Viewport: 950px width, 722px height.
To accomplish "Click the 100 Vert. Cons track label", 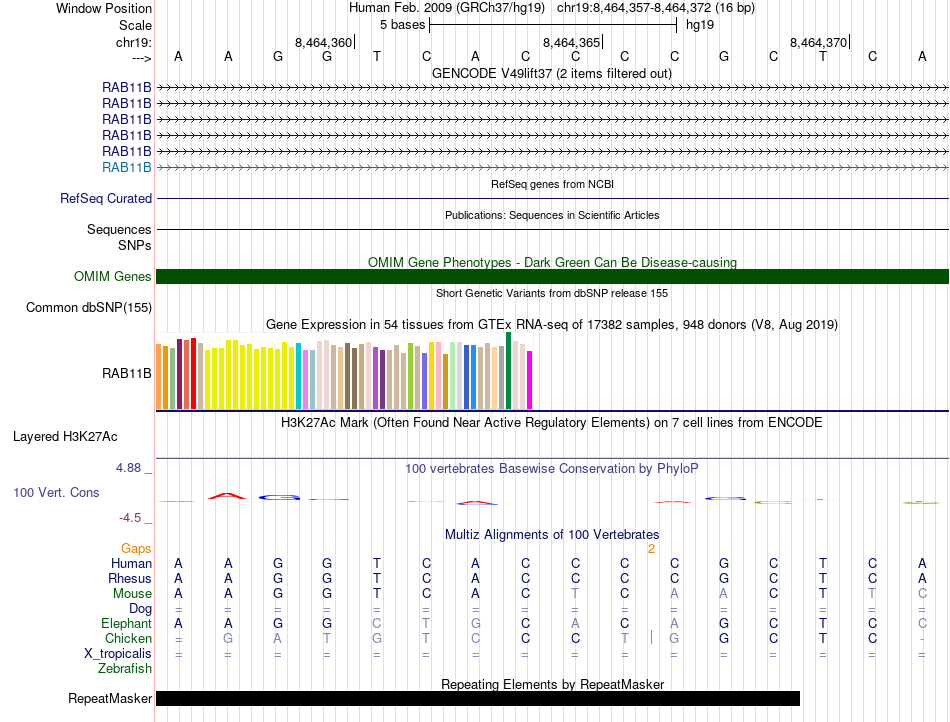I will pyautogui.click(x=56, y=493).
